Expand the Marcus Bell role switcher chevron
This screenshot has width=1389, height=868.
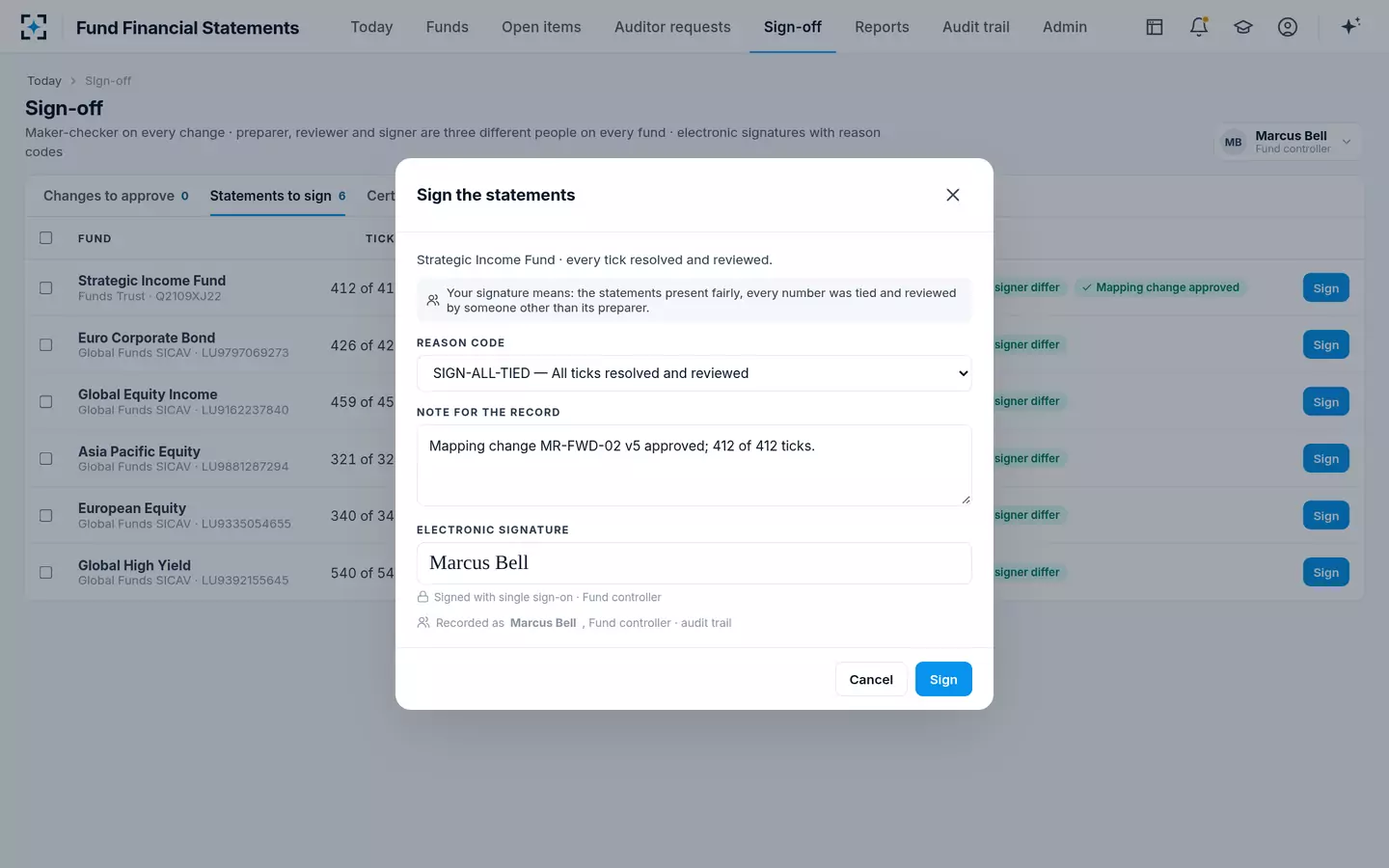click(x=1347, y=143)
